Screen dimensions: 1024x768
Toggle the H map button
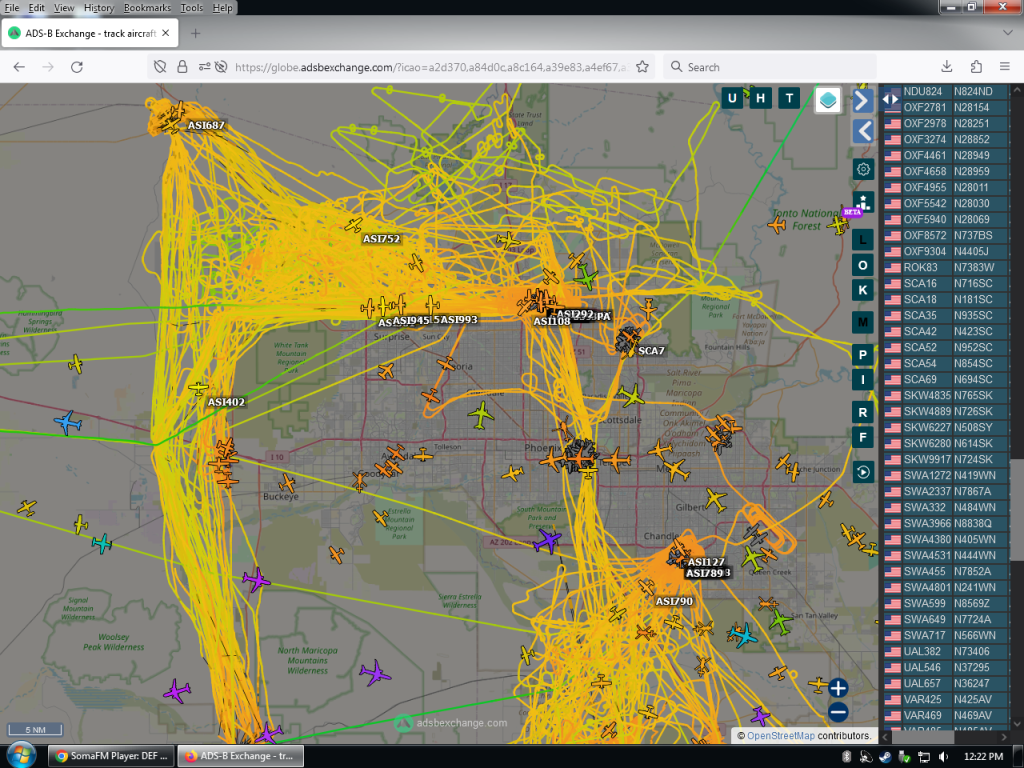[x=760, y=99]
